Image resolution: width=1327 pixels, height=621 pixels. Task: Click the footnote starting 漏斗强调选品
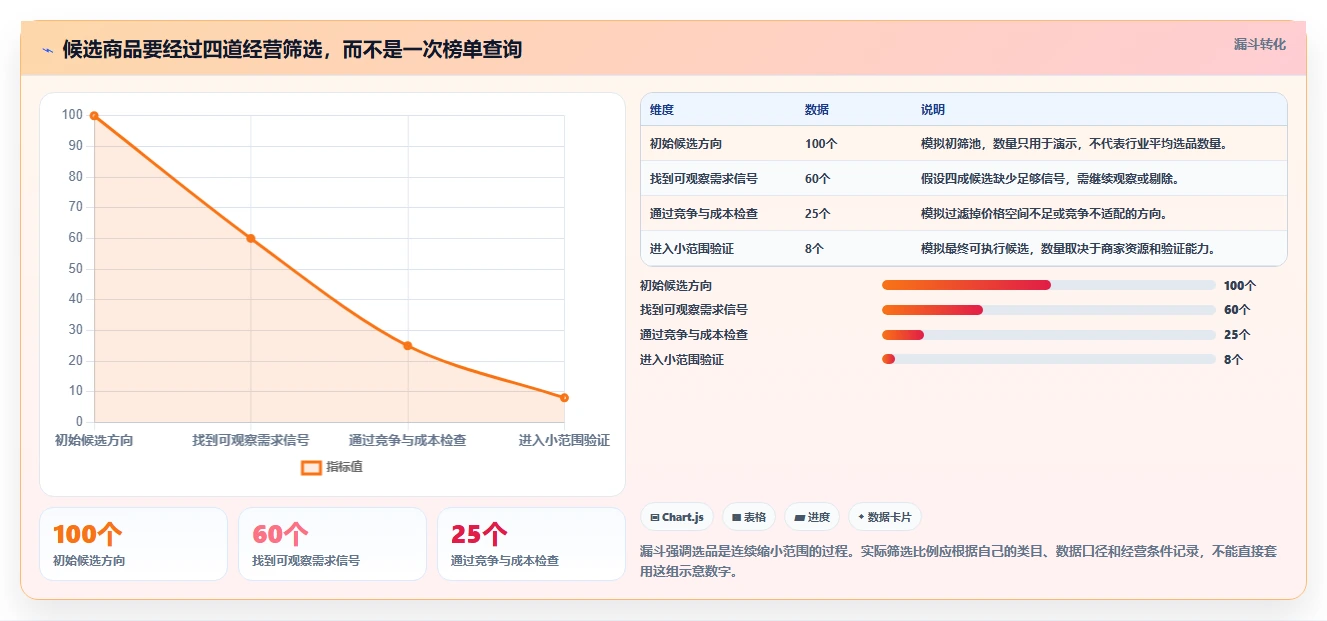[x=958, y=562]
